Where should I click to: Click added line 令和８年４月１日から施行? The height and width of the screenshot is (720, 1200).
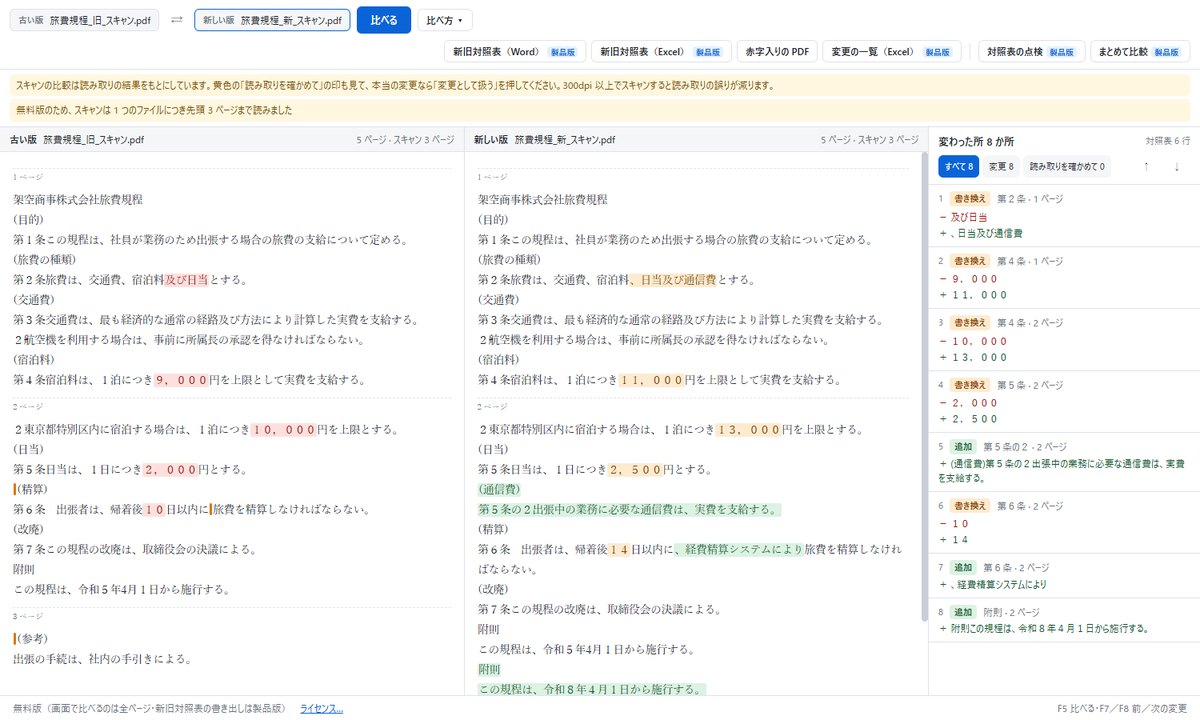pyautogui.click(x=591, y=690)
